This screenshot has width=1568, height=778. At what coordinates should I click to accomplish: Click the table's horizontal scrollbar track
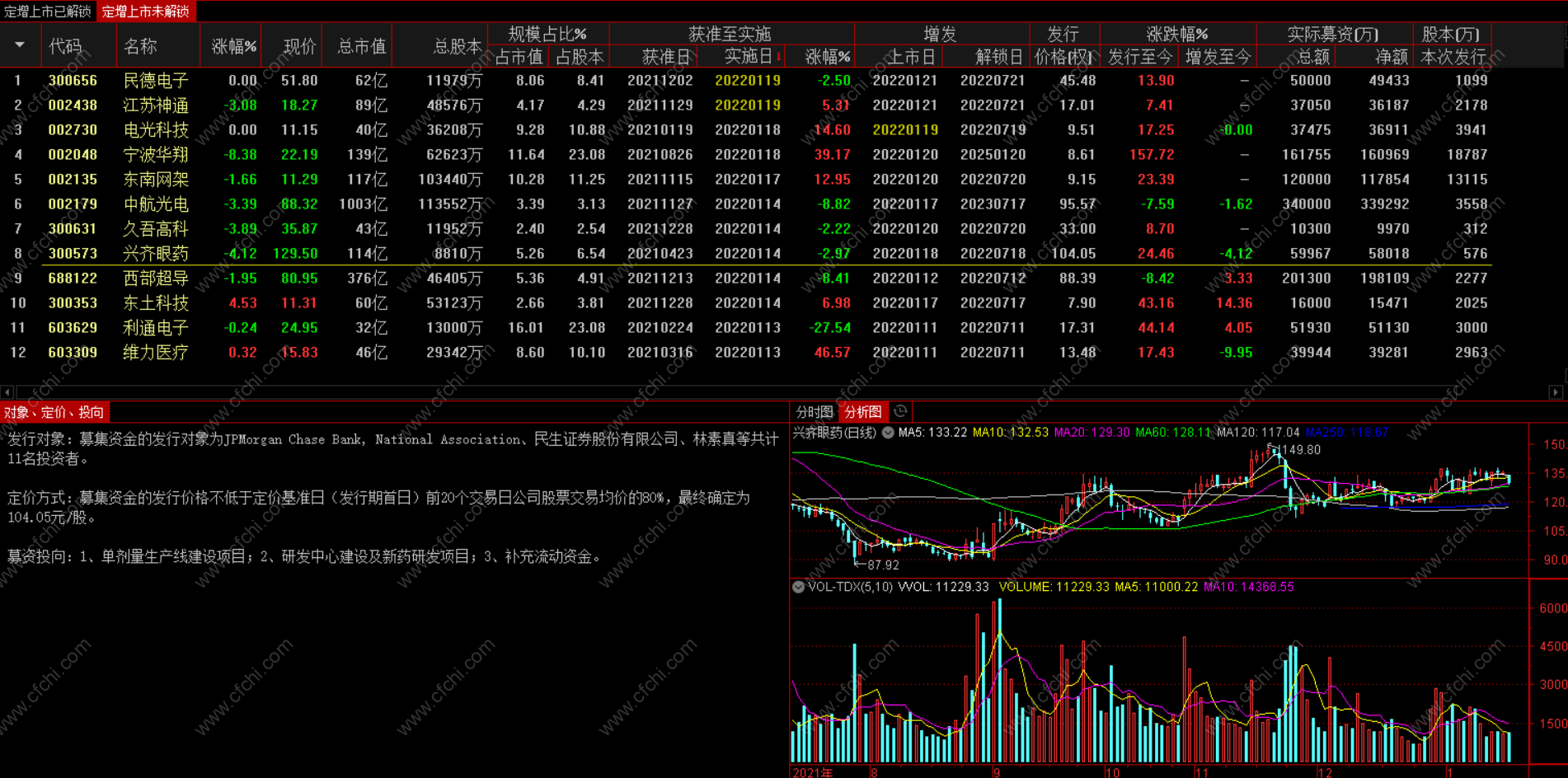coord(781,392)
